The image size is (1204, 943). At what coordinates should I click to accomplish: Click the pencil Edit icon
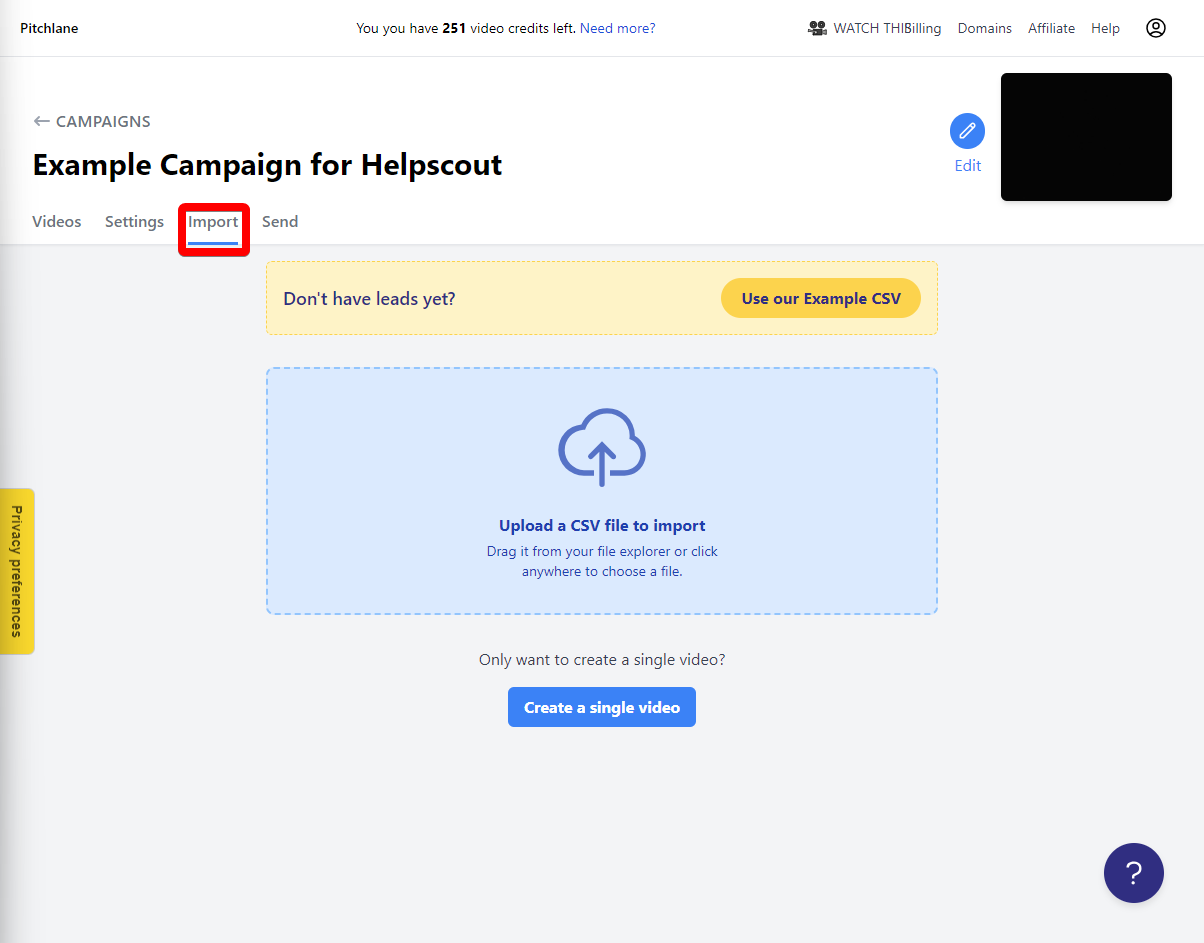(x=967, y=131)
